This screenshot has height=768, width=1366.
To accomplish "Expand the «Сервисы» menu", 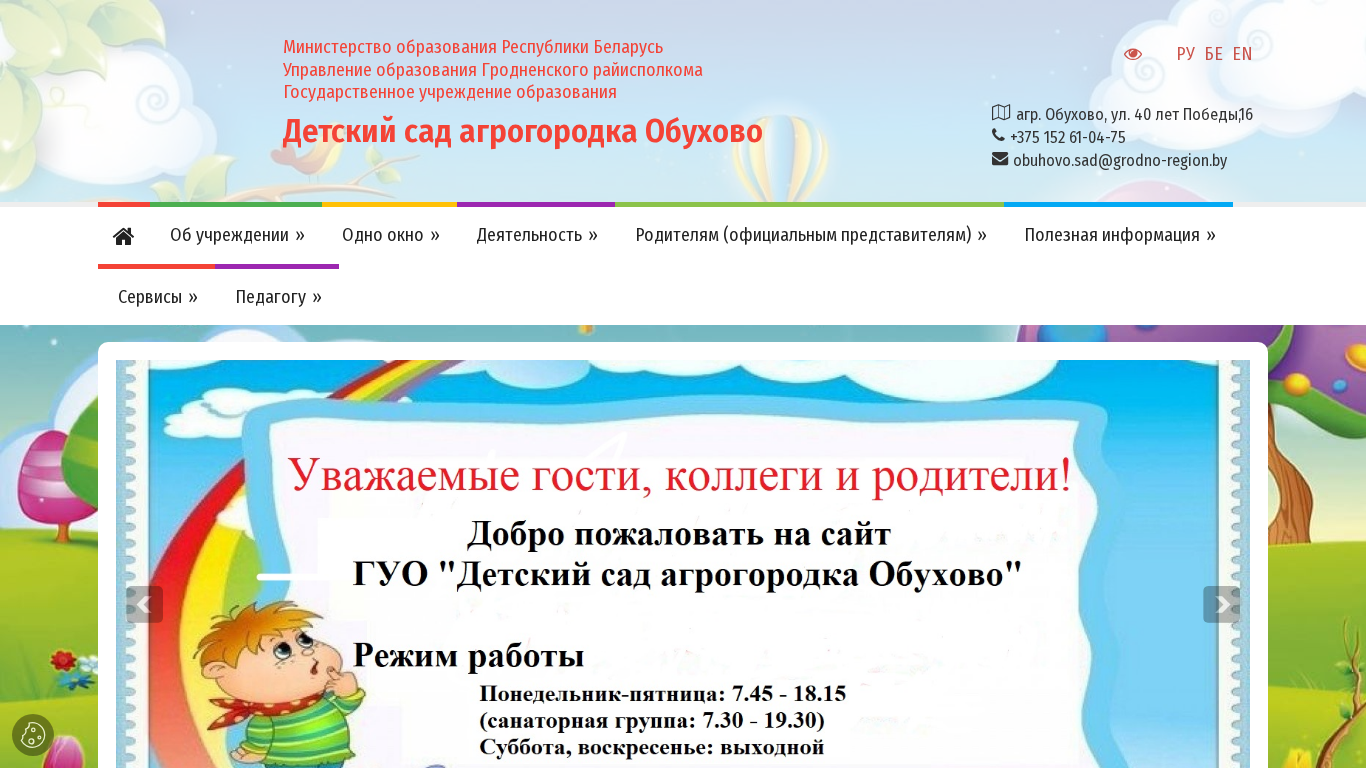I will (x=157, y=297).
